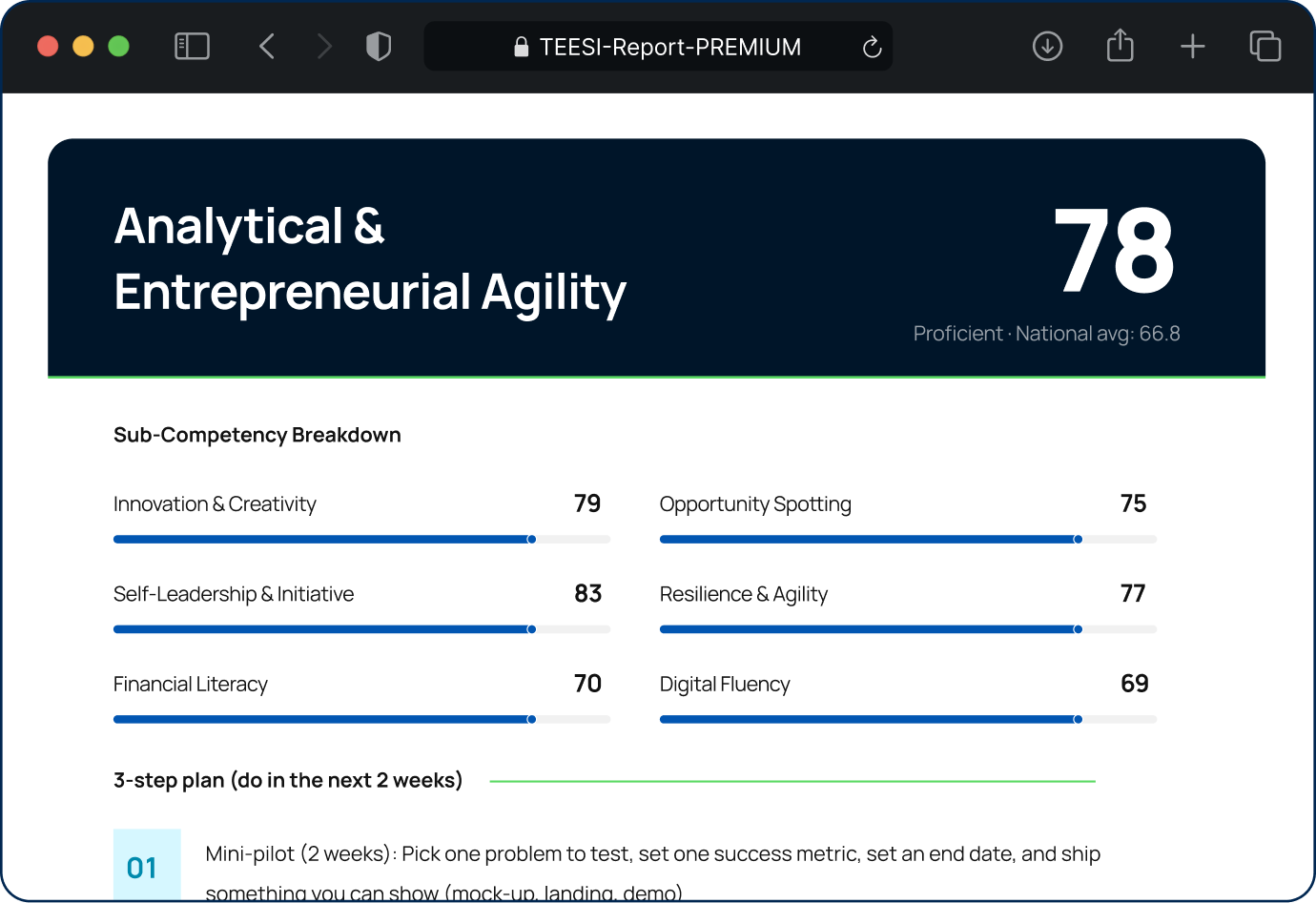Click the score value '77'
The height and width of the screenshot is (903, 1316).
pos(1133,593)
